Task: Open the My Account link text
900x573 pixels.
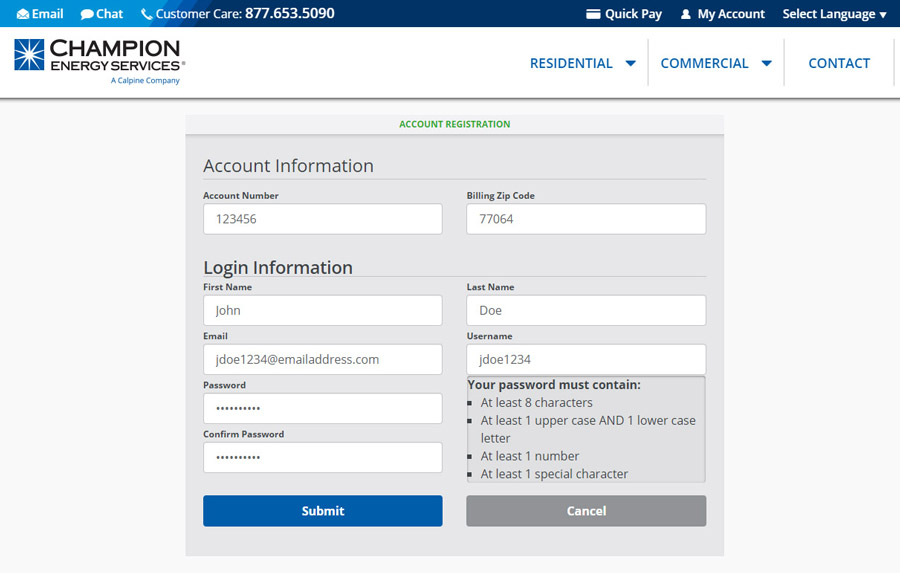Action: tap(731, 14)
